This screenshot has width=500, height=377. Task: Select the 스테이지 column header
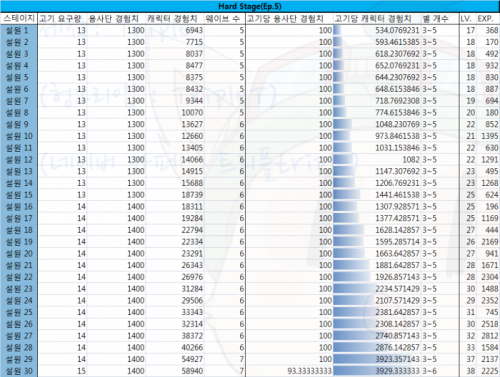19,18
